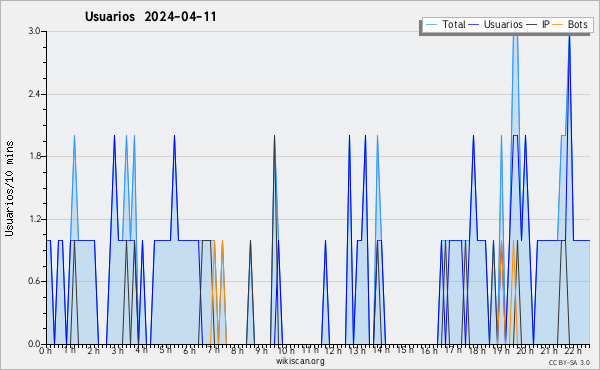The height and width of the screenshot is (370, 600).
Task: Click the '20 h' x-axis label
Action: pyautogui.click(x=525, y=350)
